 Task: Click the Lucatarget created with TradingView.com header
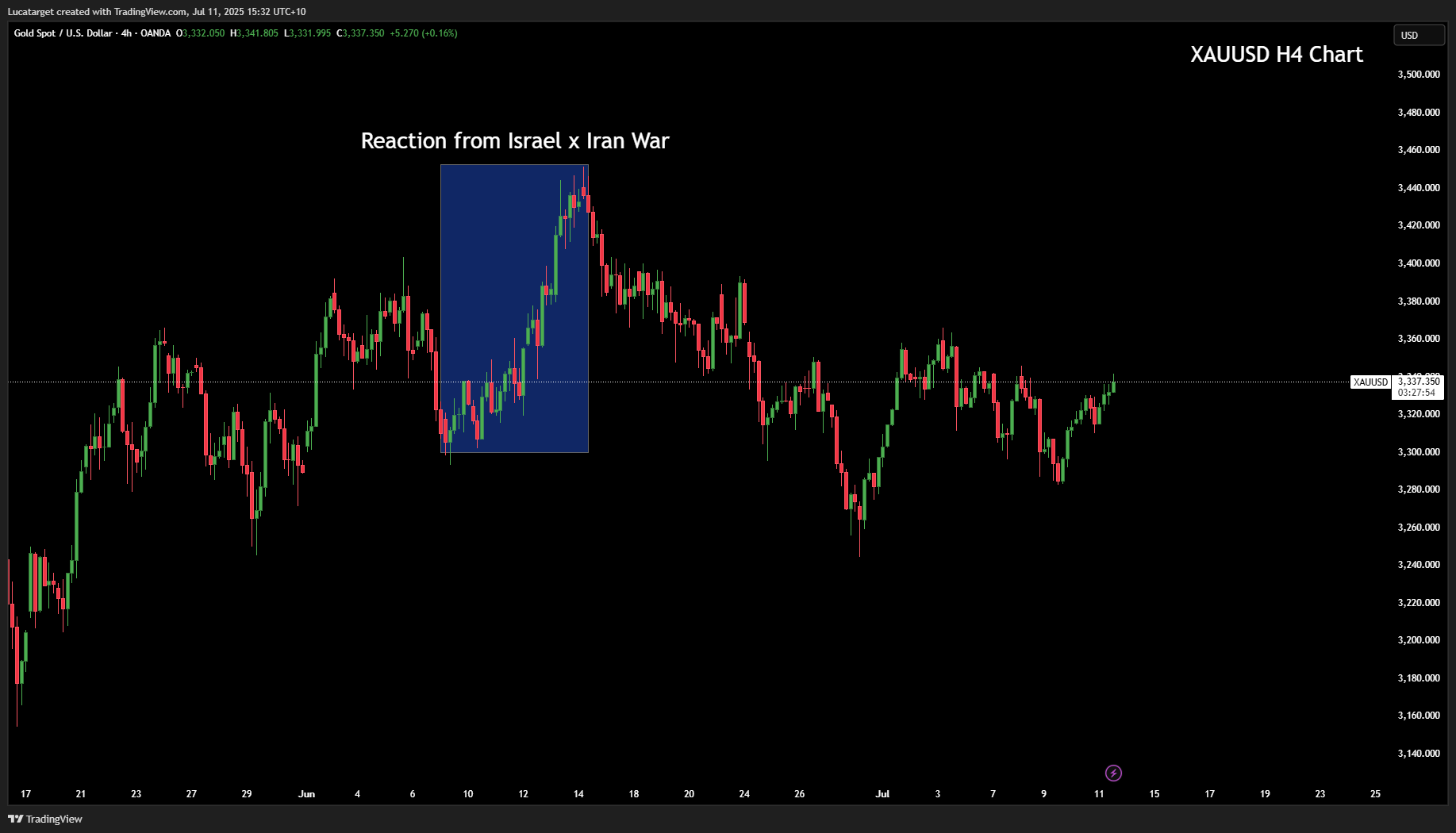[x=156, y=11]
